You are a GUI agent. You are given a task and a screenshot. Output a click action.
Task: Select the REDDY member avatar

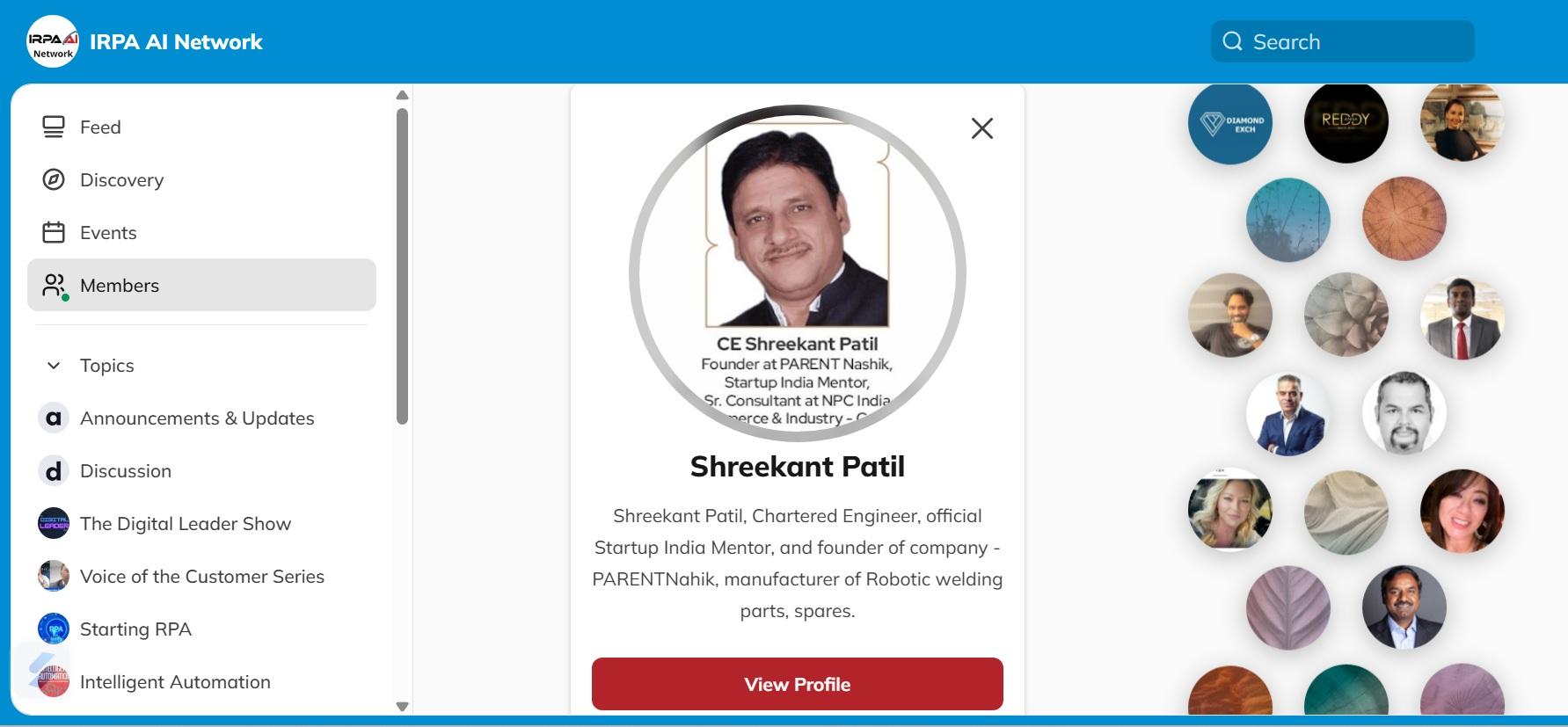click(x=1346, y=123)
